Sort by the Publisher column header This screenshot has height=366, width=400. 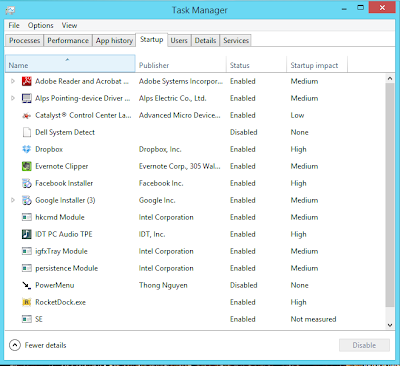[x=181, y=64]
